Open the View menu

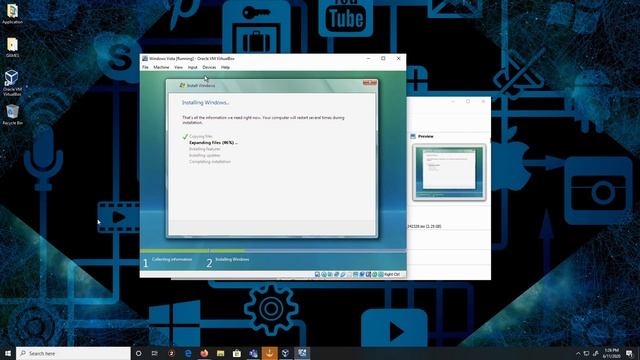pos(178,67)
